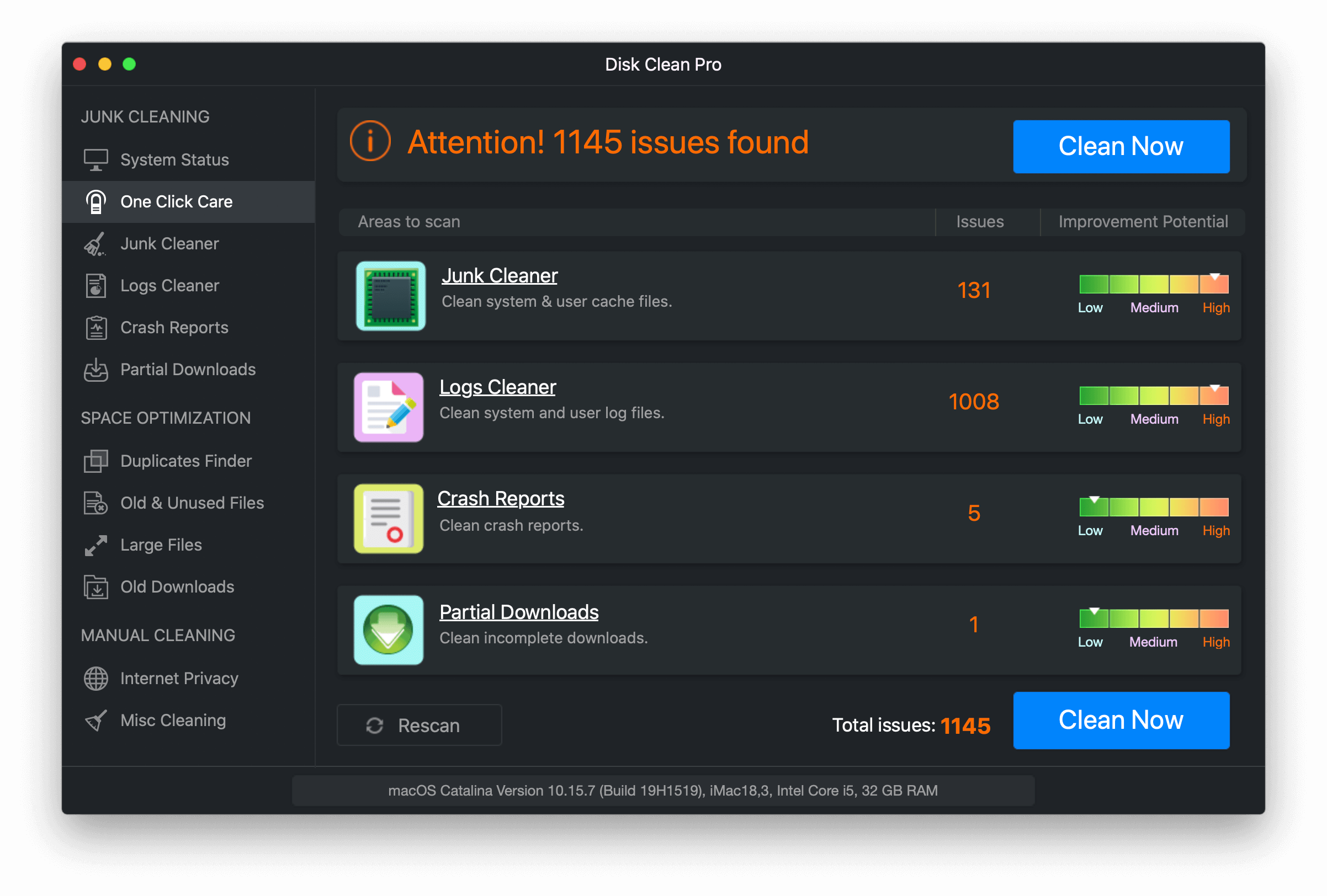
Task: Open Duplicates Finder in the sidebar
Action: click(188, 461)
